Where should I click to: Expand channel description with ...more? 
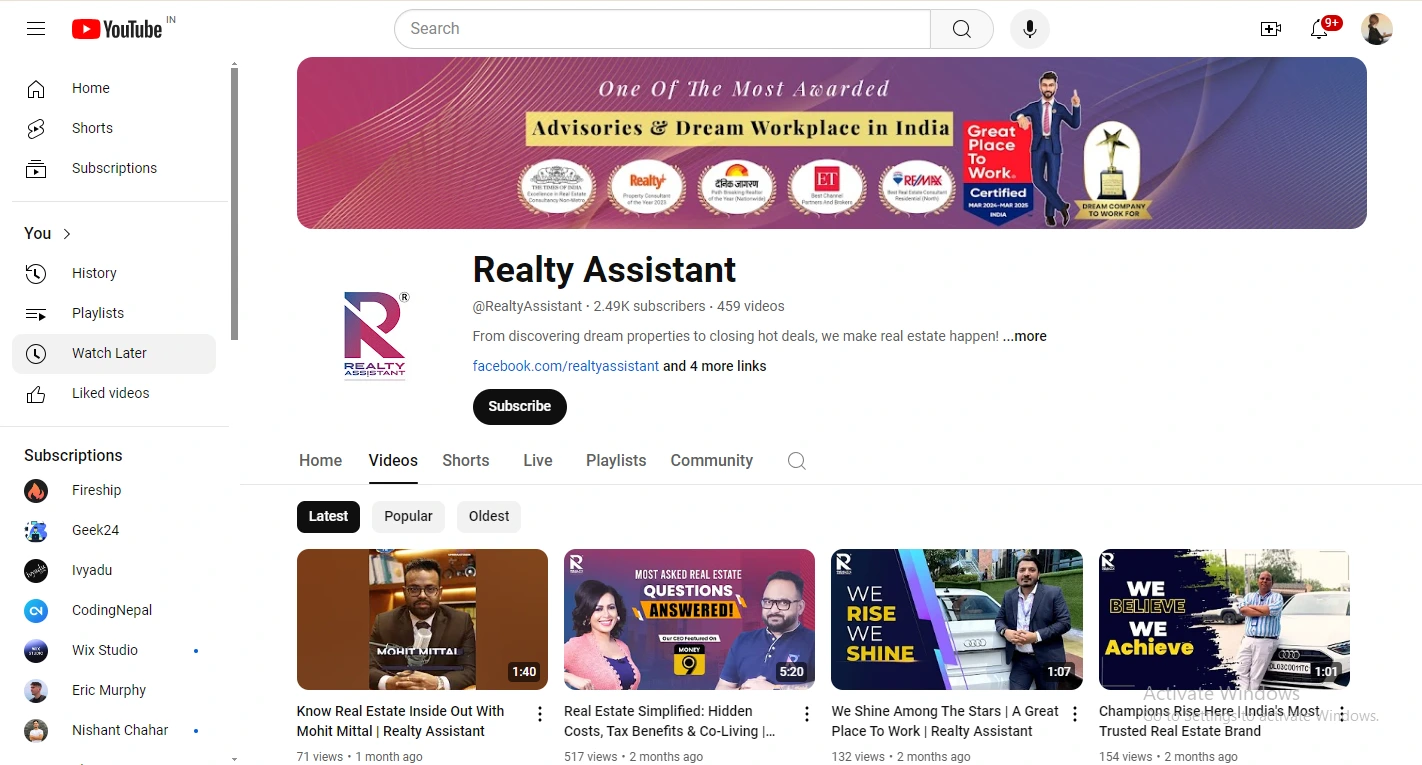(1025, 337)
